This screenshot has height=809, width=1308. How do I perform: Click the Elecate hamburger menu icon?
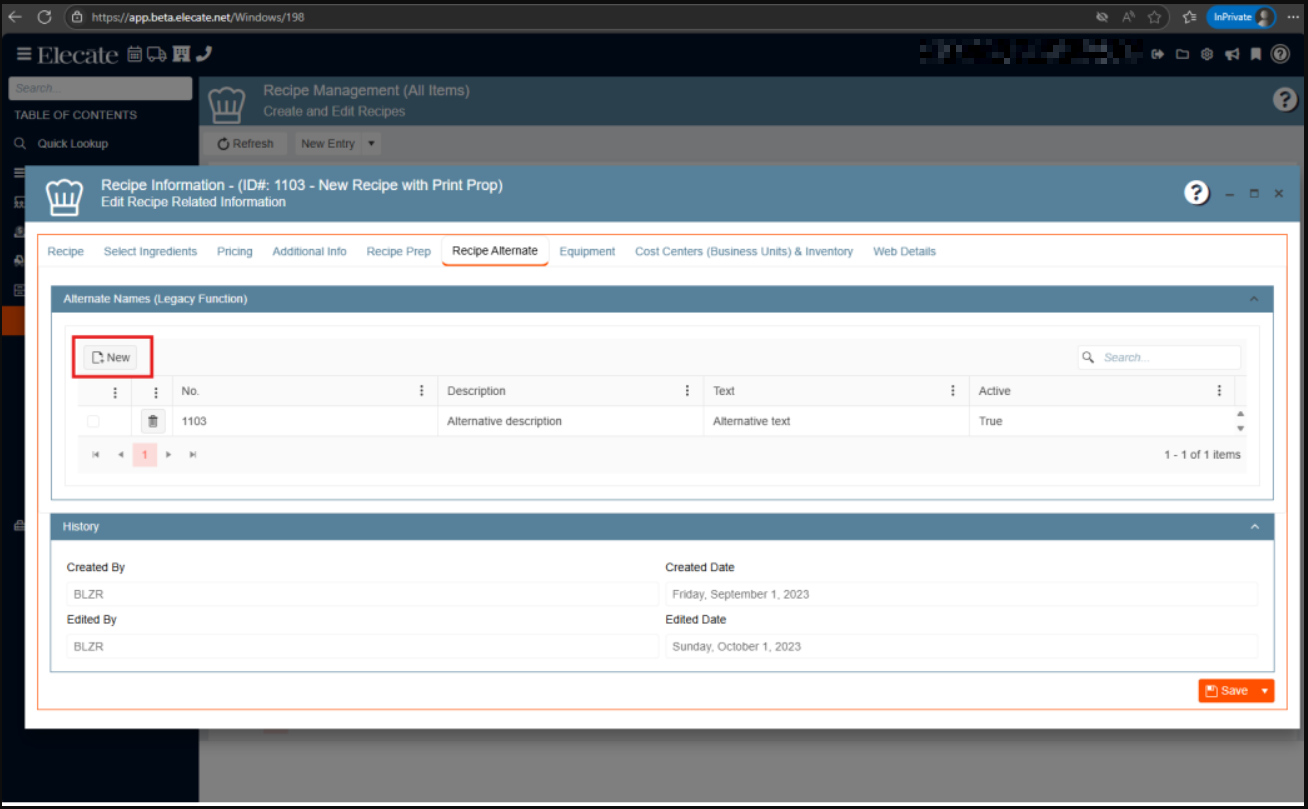point(24,54)
